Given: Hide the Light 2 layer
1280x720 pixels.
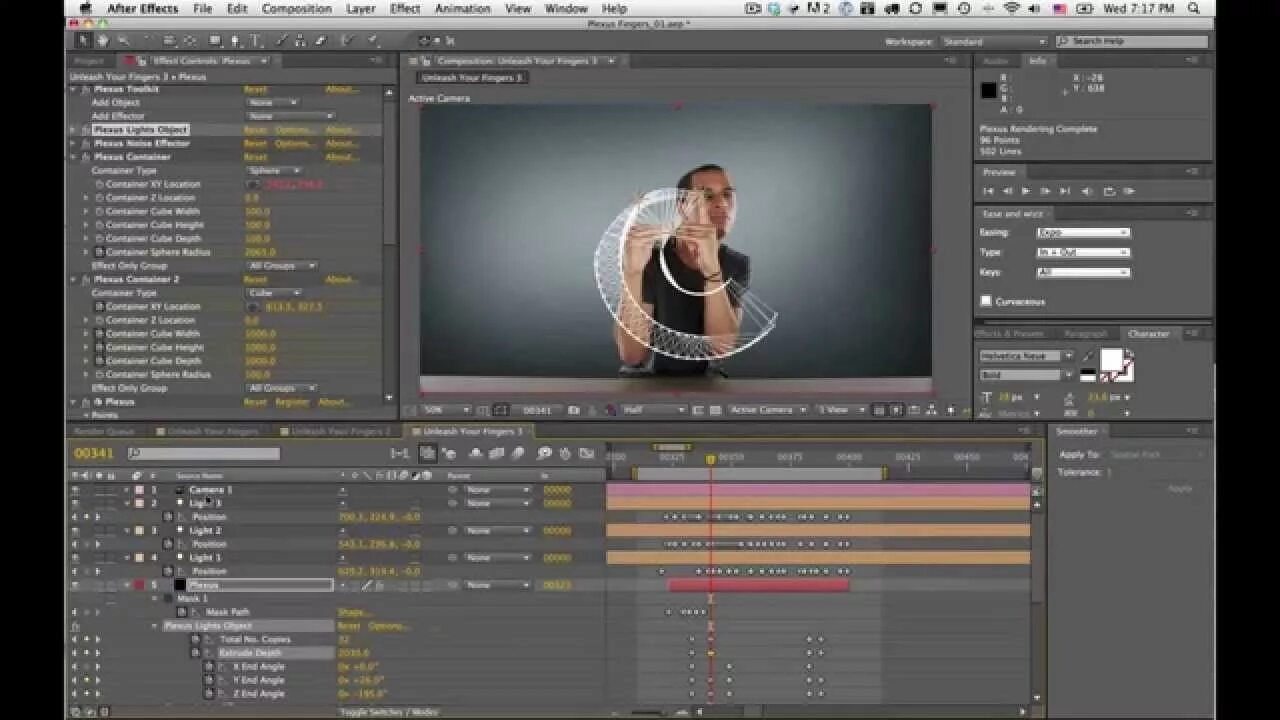Looking at the screenshot, I should tap(75, 531).
